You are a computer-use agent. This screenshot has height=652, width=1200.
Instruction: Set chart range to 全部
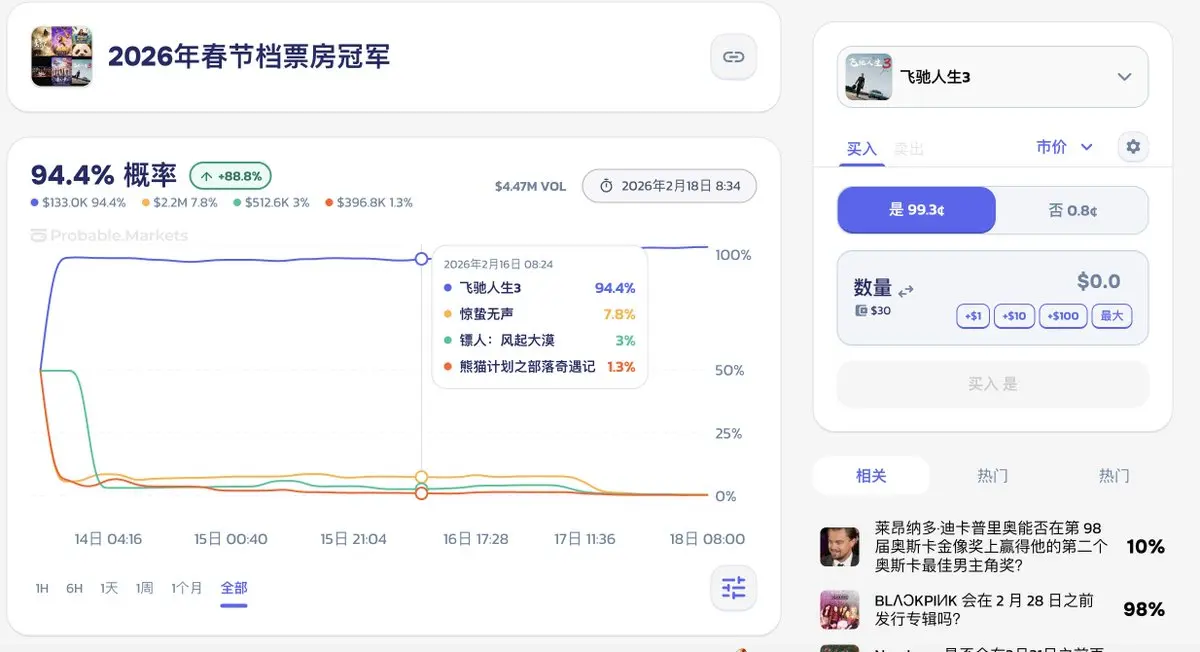pyautogui.click(x=234, y=588)
